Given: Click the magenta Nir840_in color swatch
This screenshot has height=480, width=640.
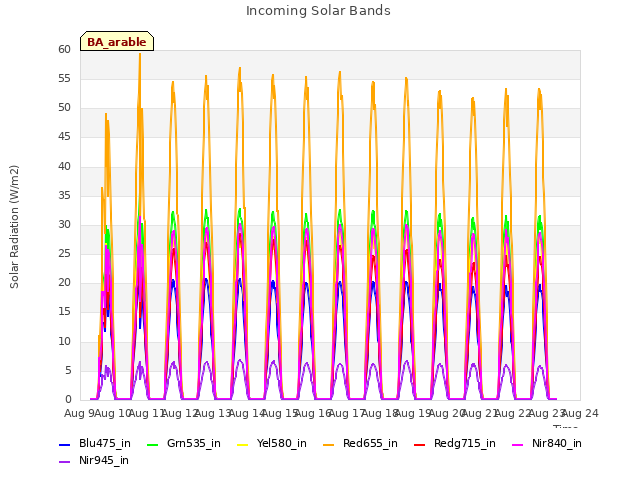Looking at the screenshot, I should click(518, 444).
